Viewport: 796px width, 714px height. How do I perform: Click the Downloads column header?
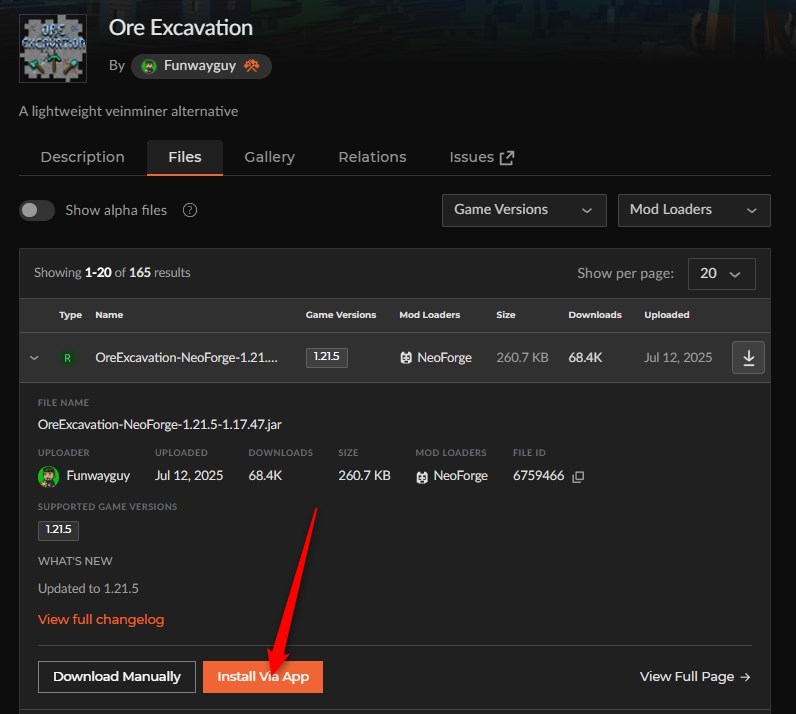[x=595, y=315]
